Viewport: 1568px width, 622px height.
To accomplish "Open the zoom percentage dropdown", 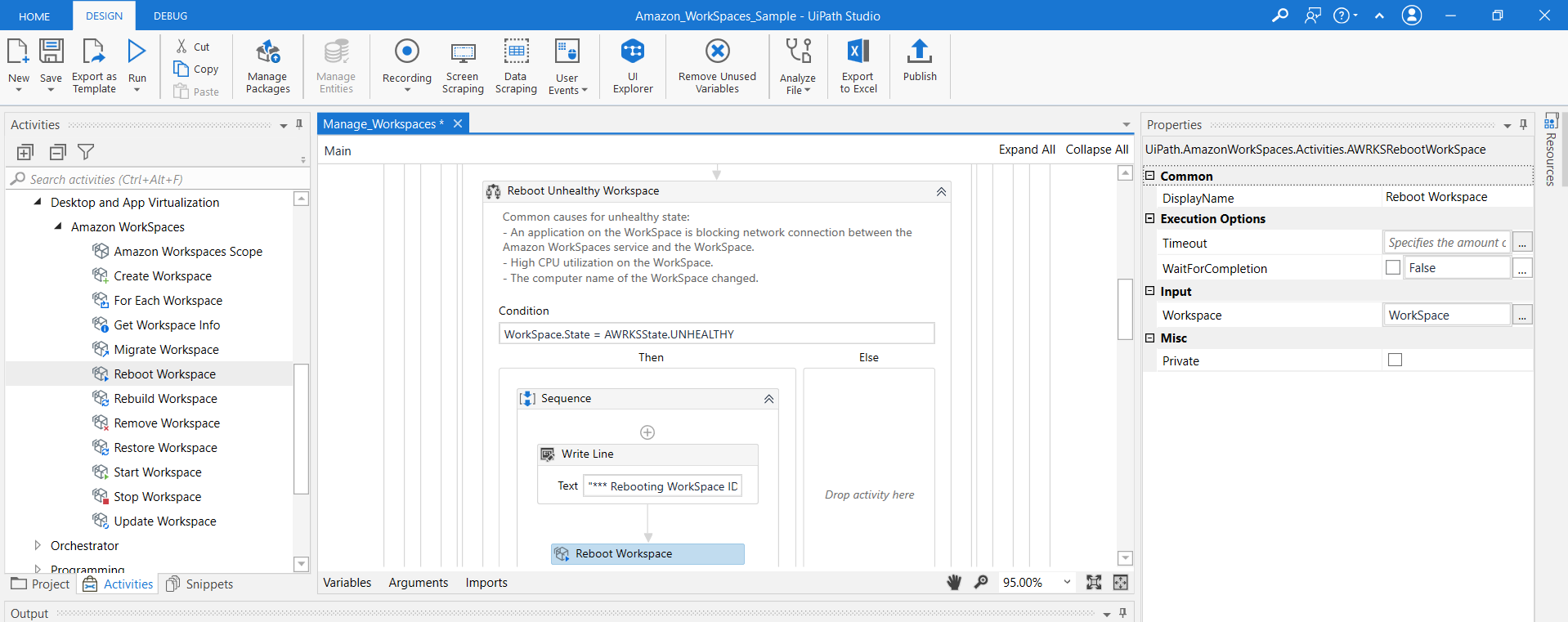I will 1067,582.
